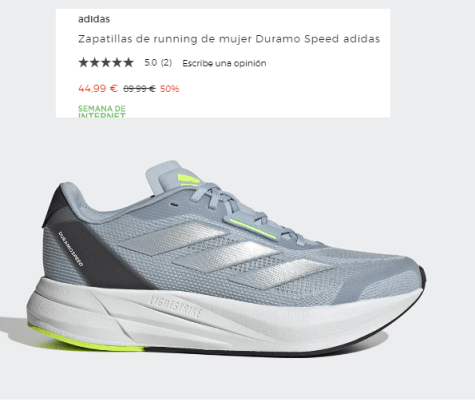Select the fifth rating star

tap(128, 62)
